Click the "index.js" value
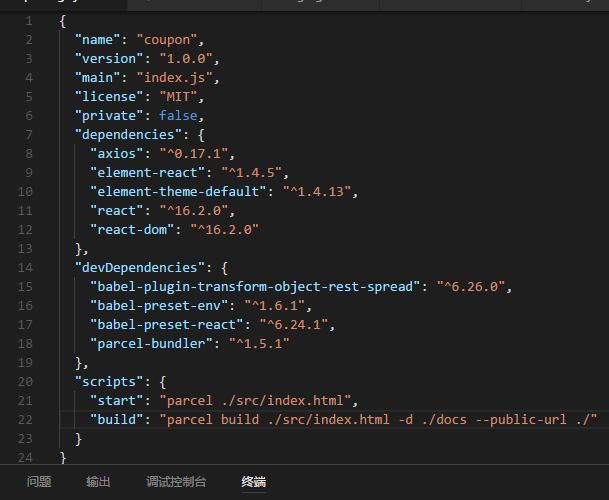The image size is (609, 500). (x=175, y=78)
